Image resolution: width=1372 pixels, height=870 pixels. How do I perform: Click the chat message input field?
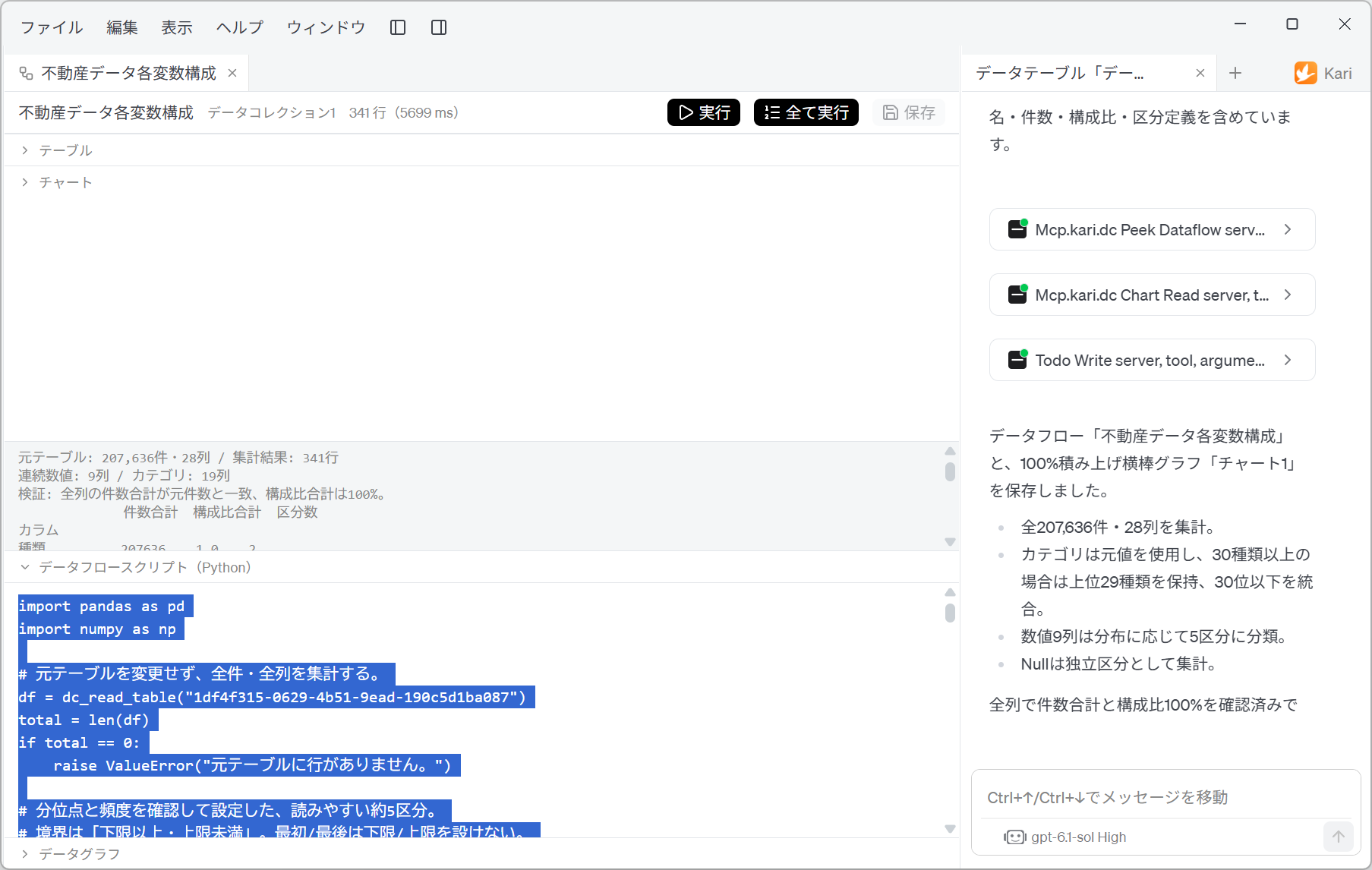click(x=1165, y=797)
